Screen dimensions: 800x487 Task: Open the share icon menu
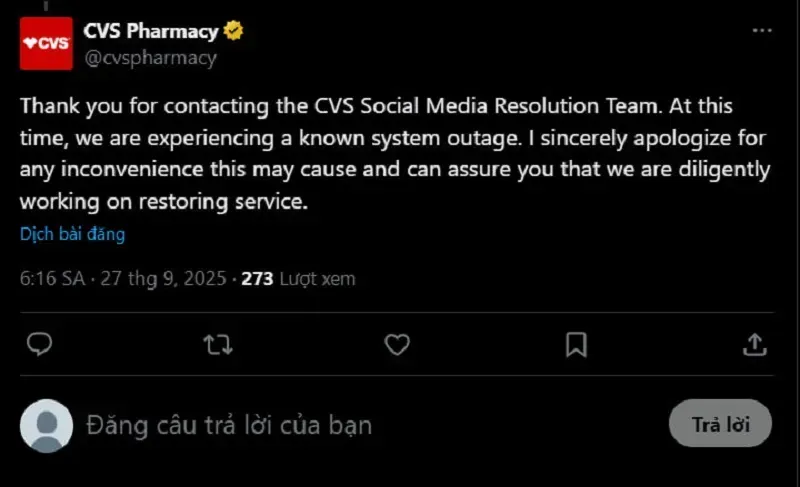pyautogui.click(x=755, y=345)
